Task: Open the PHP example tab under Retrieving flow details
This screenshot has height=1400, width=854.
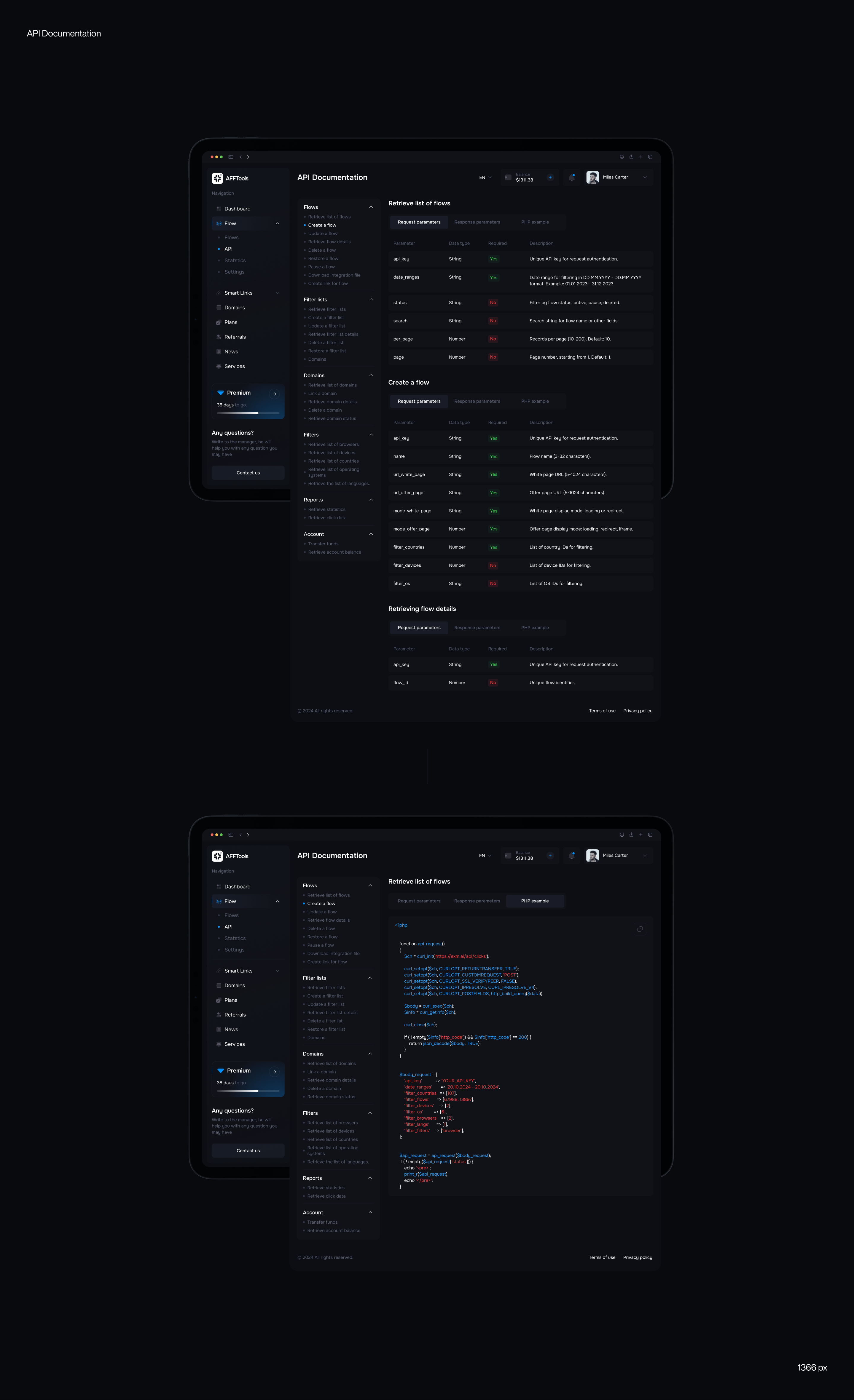Action: pos(534,628)
